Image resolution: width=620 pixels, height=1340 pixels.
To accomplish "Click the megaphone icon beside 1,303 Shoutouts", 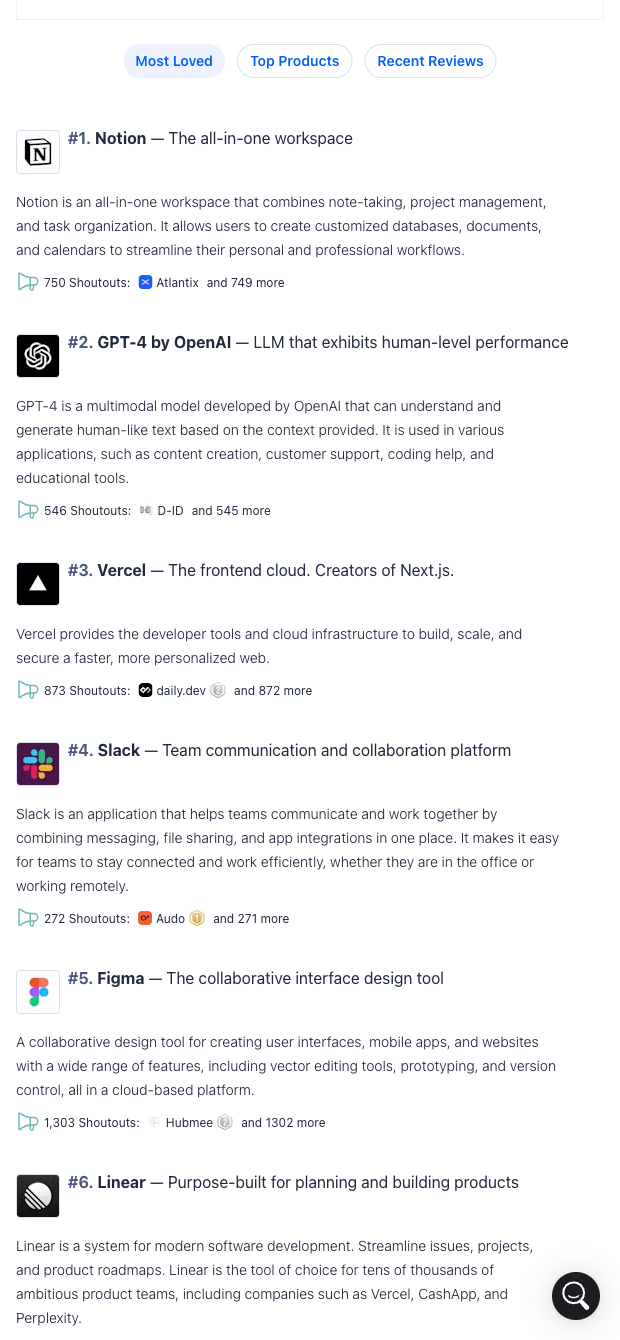I will pyautogui.click(x=28, y=1123).
